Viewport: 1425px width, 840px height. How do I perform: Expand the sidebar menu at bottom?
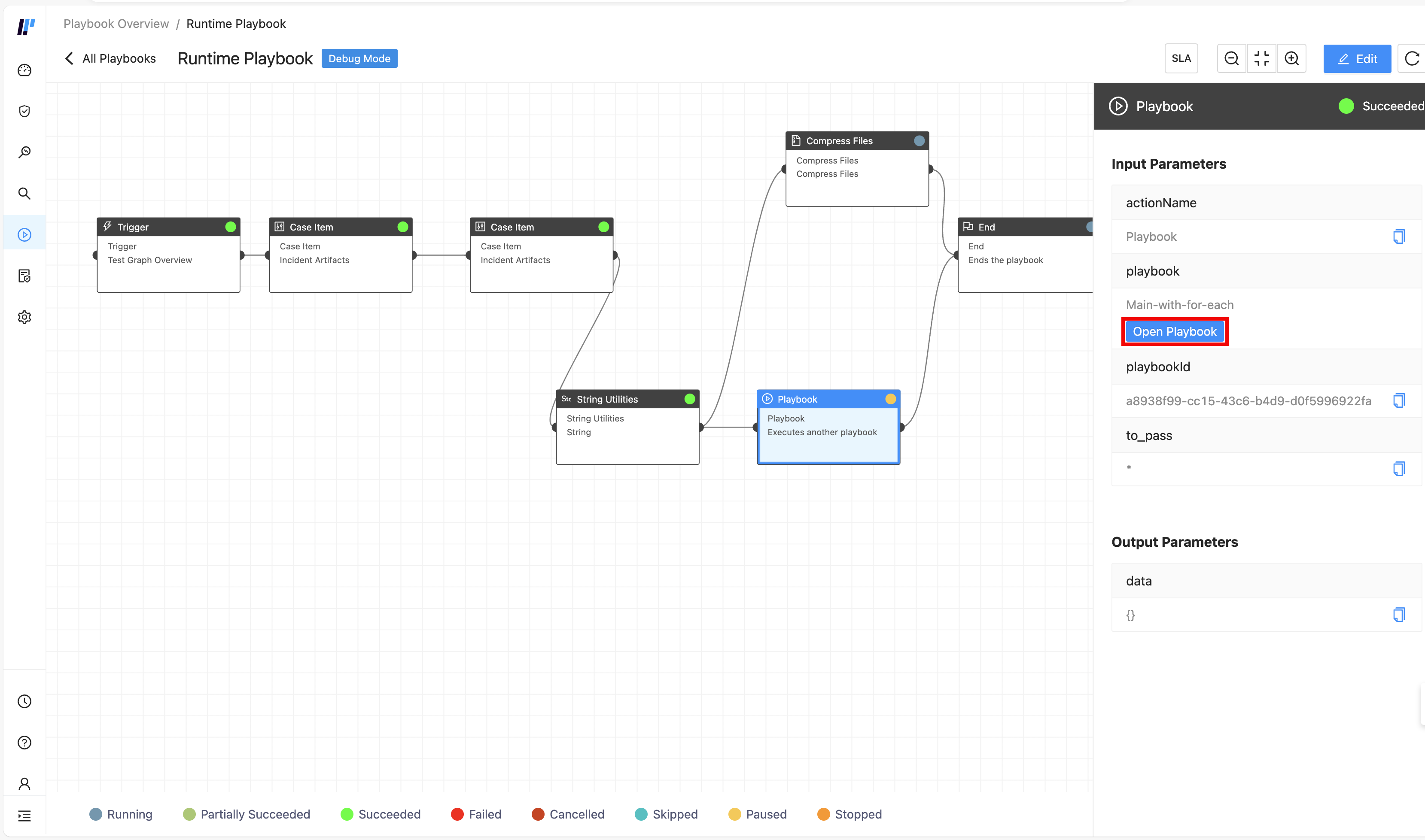24,816
